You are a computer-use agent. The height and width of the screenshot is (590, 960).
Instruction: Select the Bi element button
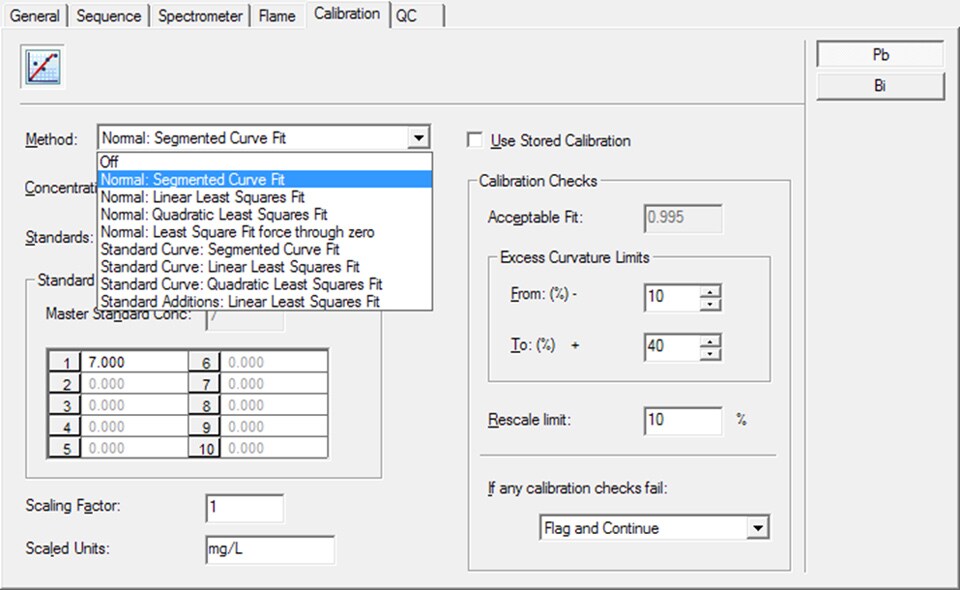879,86
